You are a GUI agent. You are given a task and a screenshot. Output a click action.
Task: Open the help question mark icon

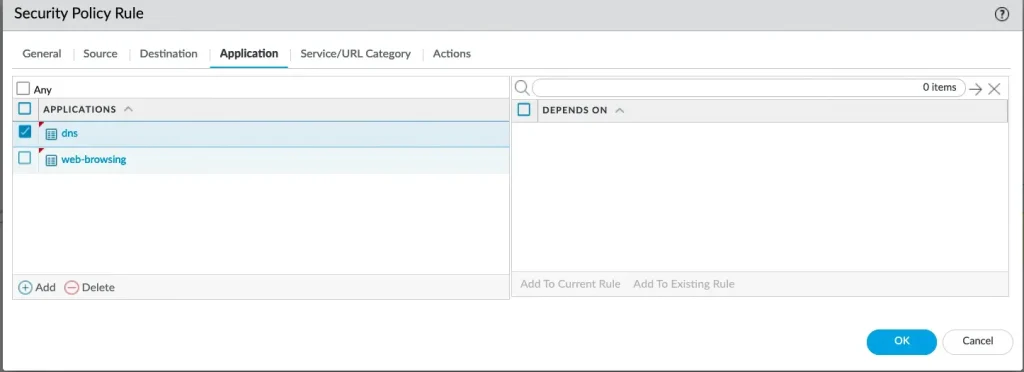point(1002,14)
